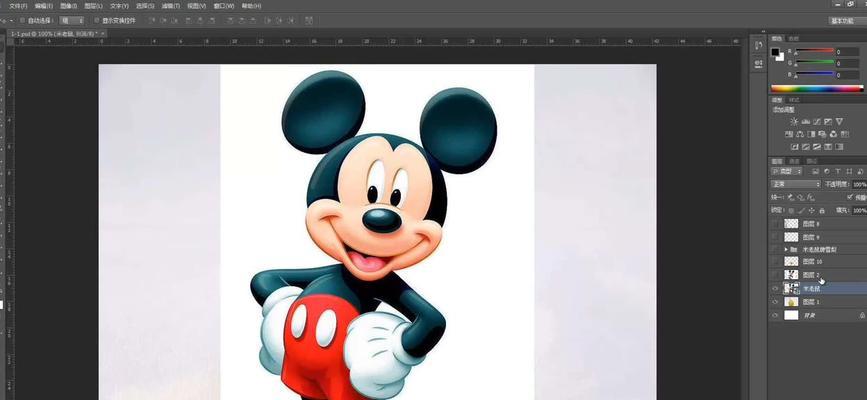The width and height of the screenshot is (867, 400).
Task: Open the 图像(I) menu
Action: point(69,6)
